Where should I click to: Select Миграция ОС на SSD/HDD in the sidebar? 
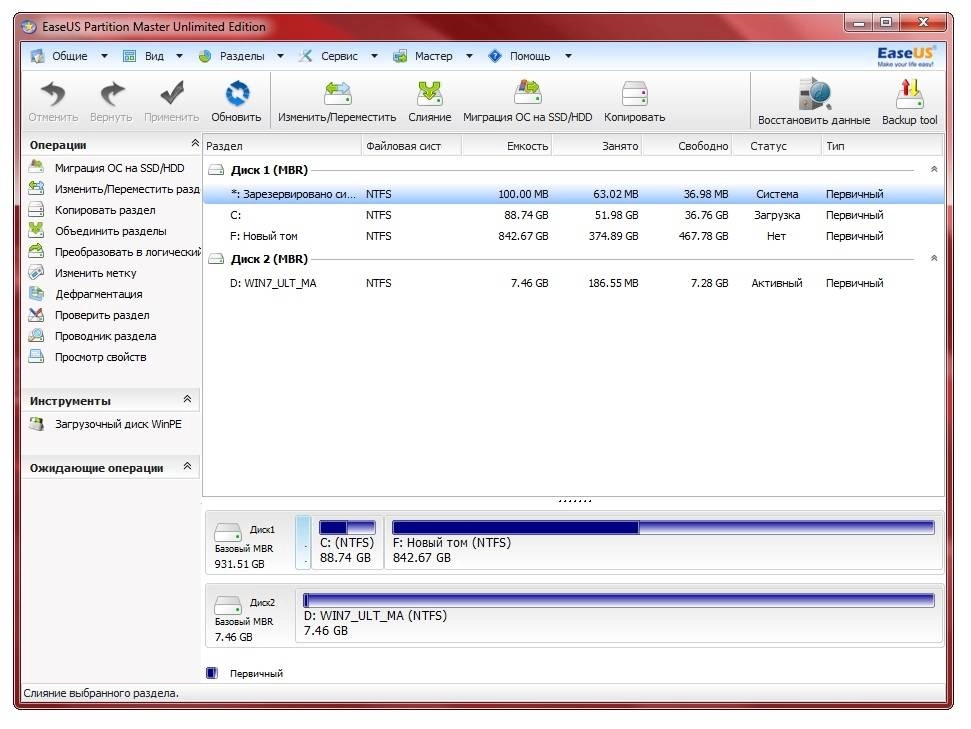click(119, 168)
